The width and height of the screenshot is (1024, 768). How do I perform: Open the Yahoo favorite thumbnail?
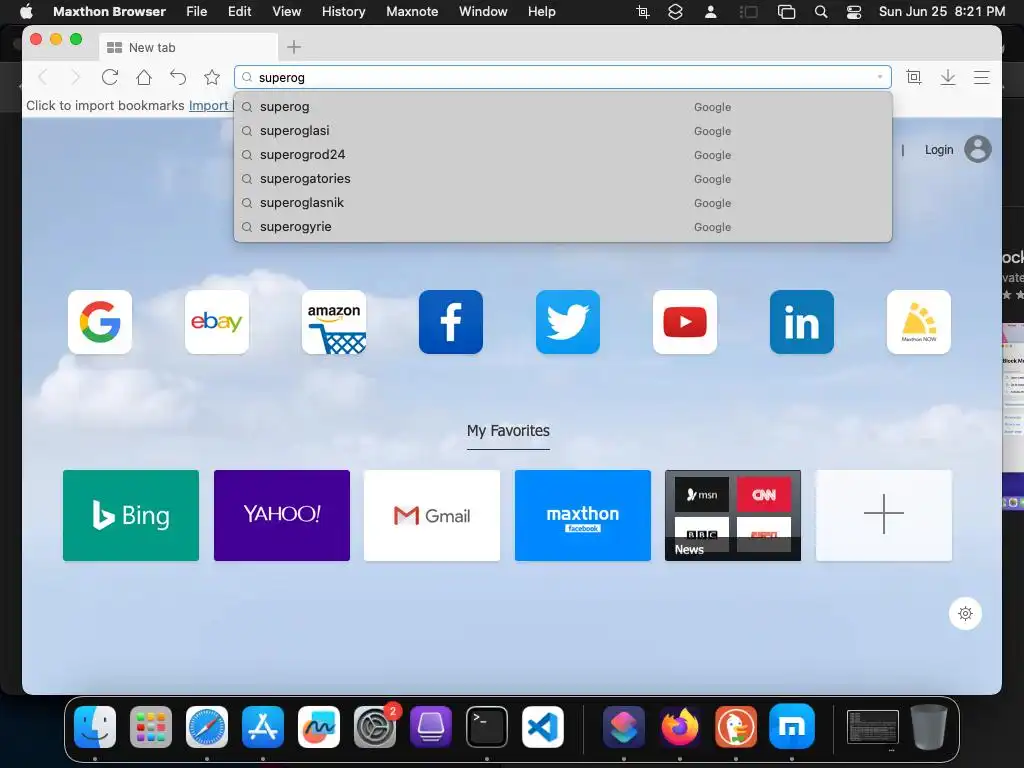pyautogui.click(x=281, y=515)
